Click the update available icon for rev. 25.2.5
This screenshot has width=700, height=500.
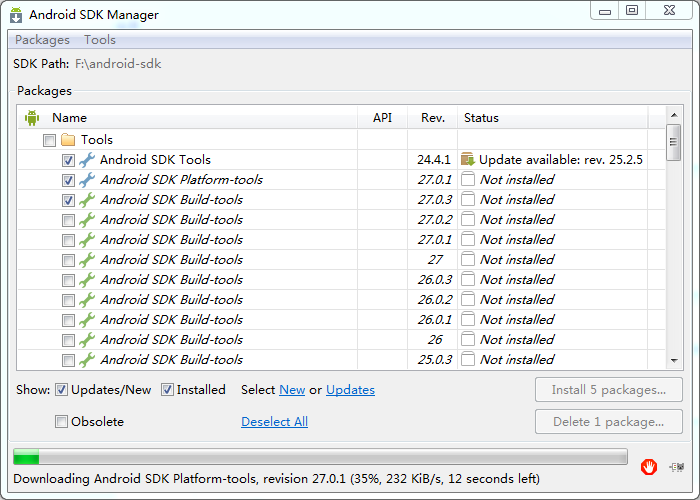pos(467,159)
